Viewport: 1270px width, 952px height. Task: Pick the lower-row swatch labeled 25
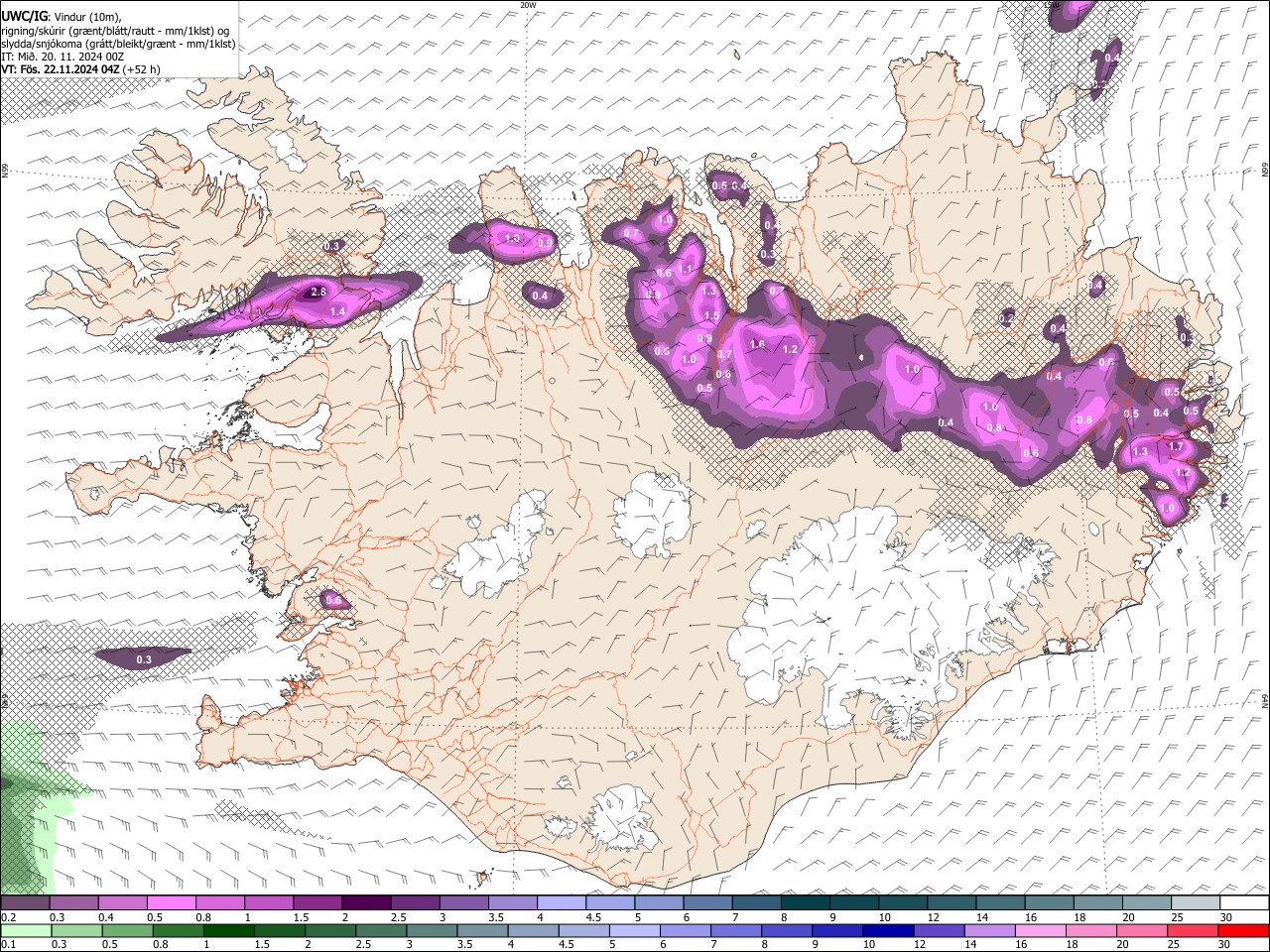tap(1192, 930)
